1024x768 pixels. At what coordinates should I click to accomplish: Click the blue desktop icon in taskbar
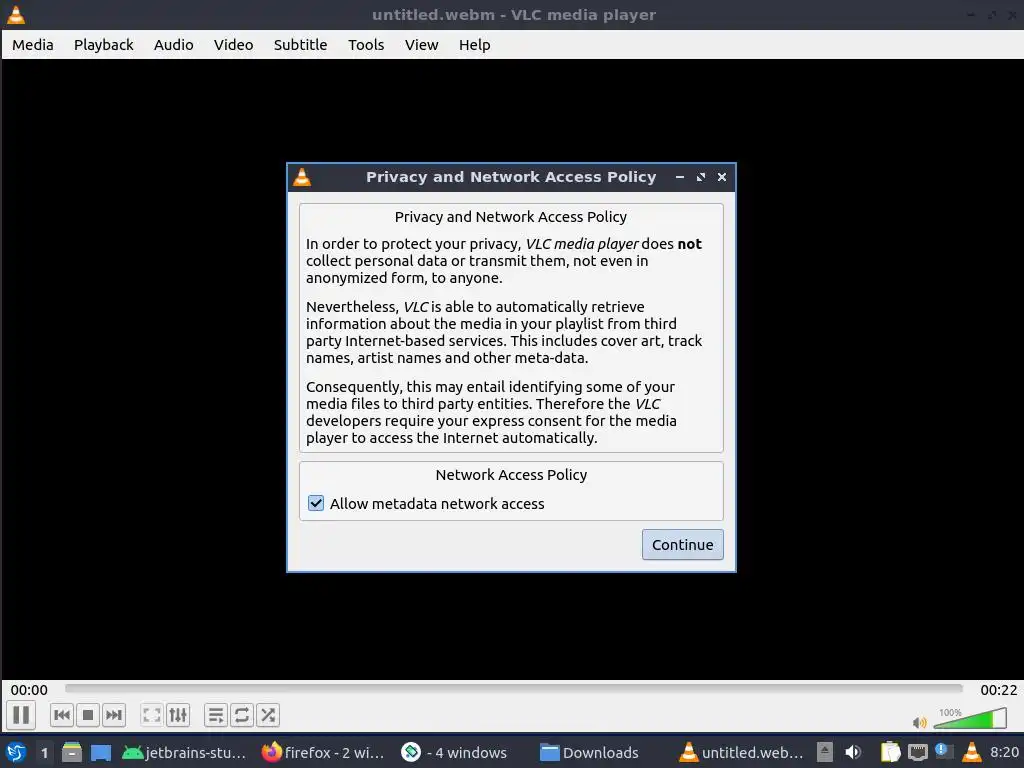(x=101, y=753)
